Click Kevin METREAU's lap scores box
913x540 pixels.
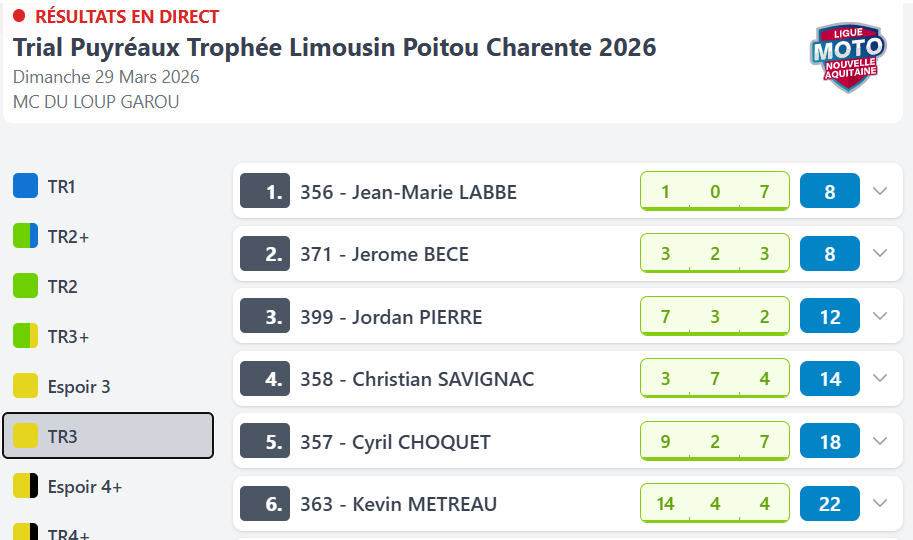pyautogui.click(x=714, y=504)
